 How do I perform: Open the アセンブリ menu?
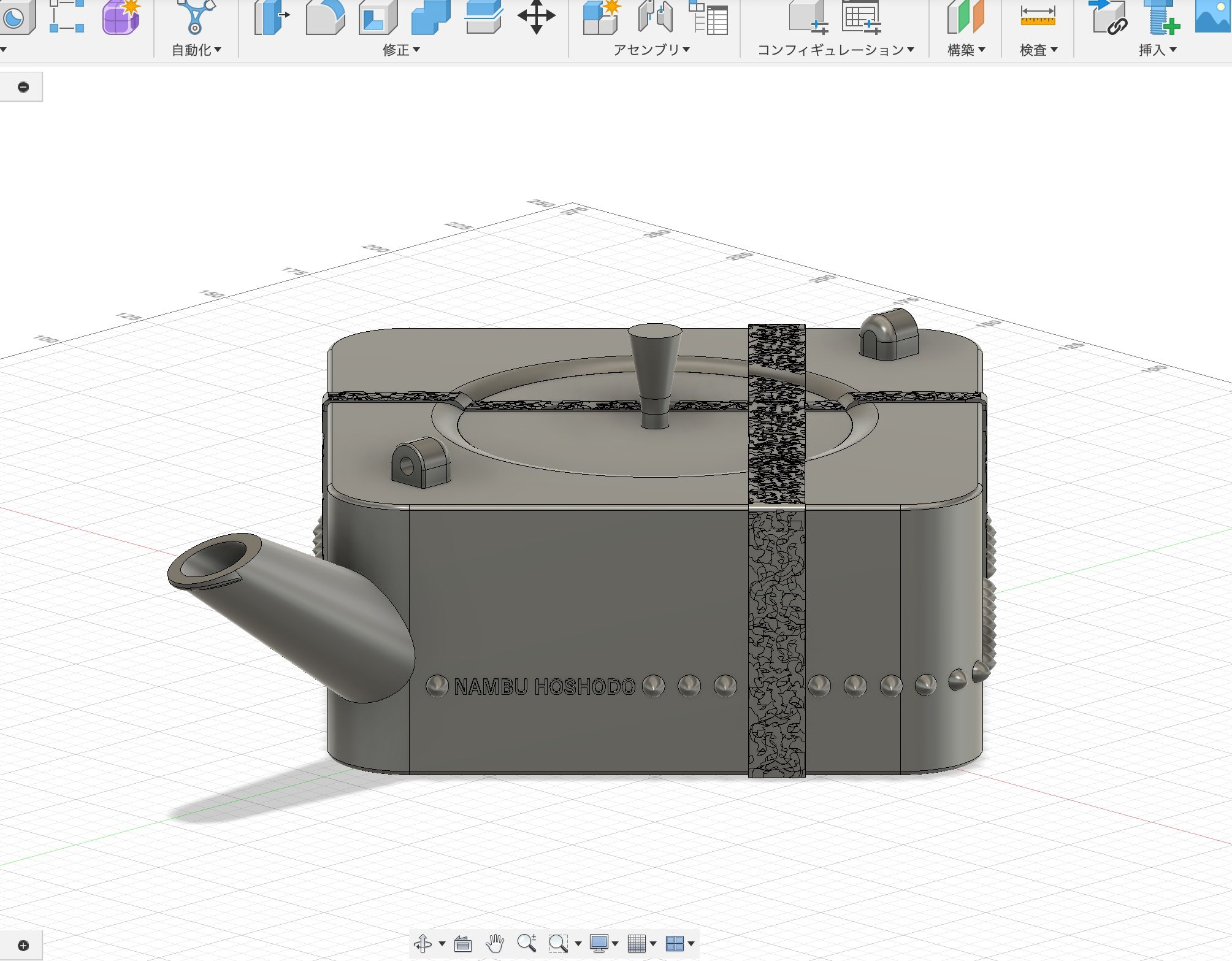pyautogui.click(x=651, y=50)
